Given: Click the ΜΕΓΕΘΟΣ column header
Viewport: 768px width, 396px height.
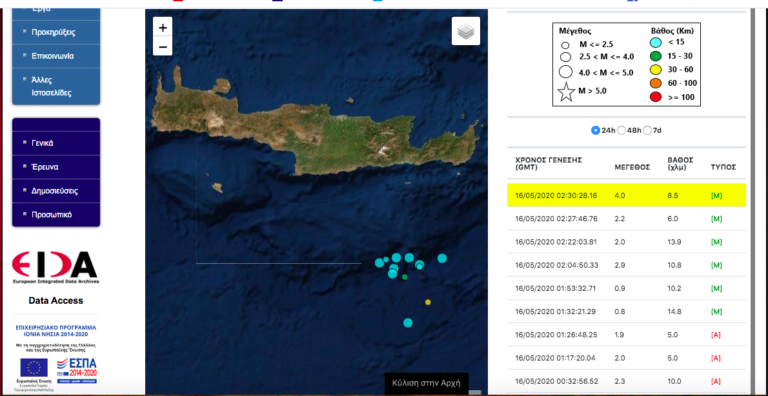Looking at the screenshot, I should [x=632, y=167].
